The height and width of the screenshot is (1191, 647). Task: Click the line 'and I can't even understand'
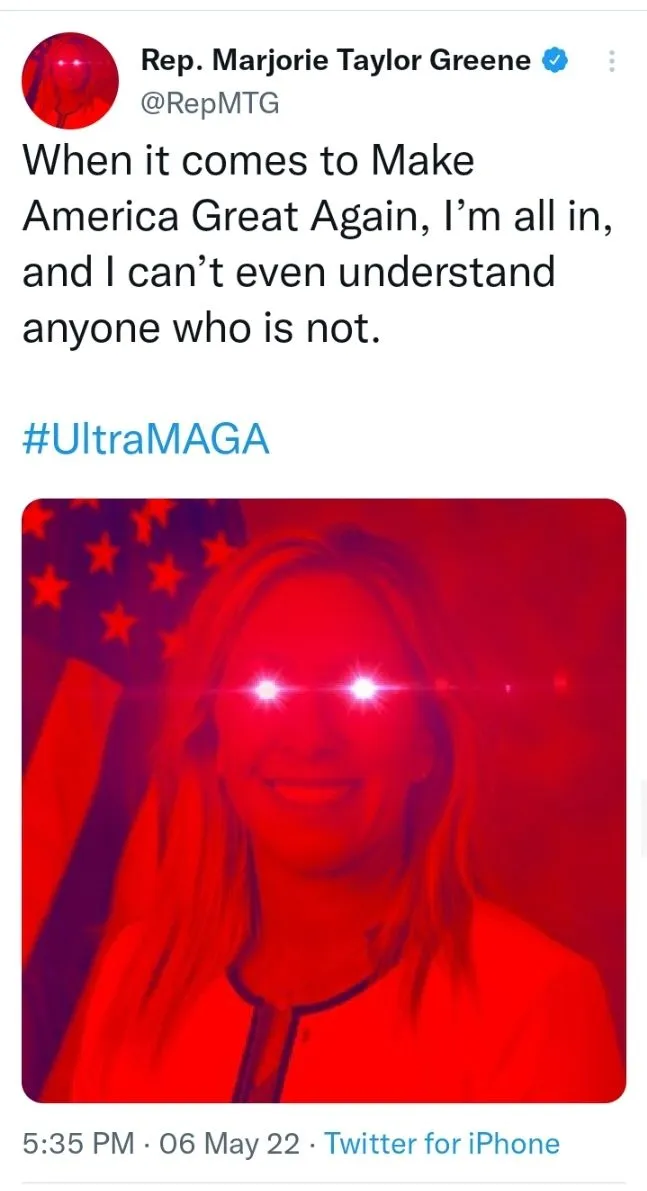(289, 273)
